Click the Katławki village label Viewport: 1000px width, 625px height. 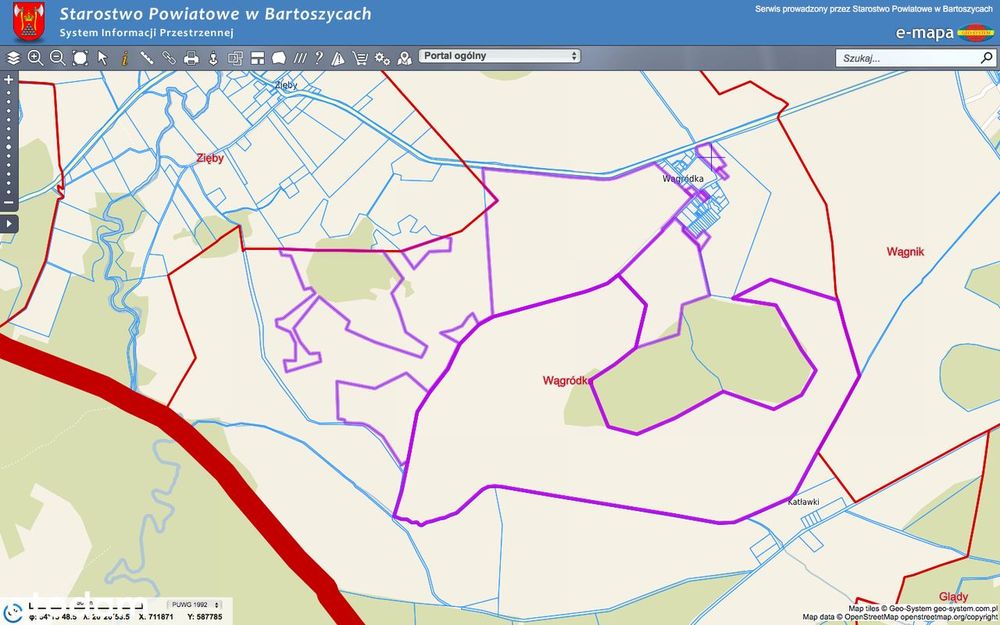[x=803, y=502]
